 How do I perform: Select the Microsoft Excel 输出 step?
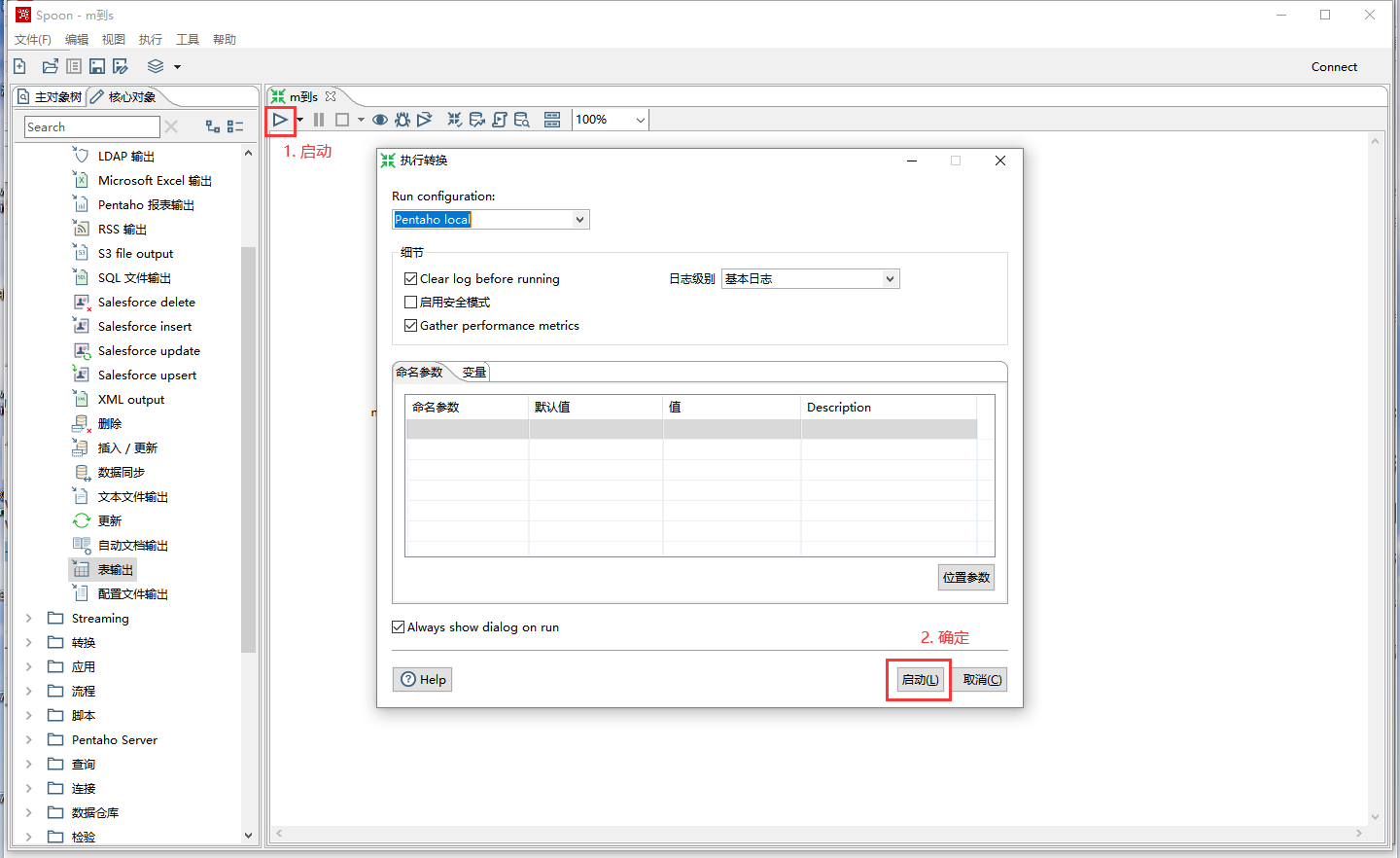155,180
